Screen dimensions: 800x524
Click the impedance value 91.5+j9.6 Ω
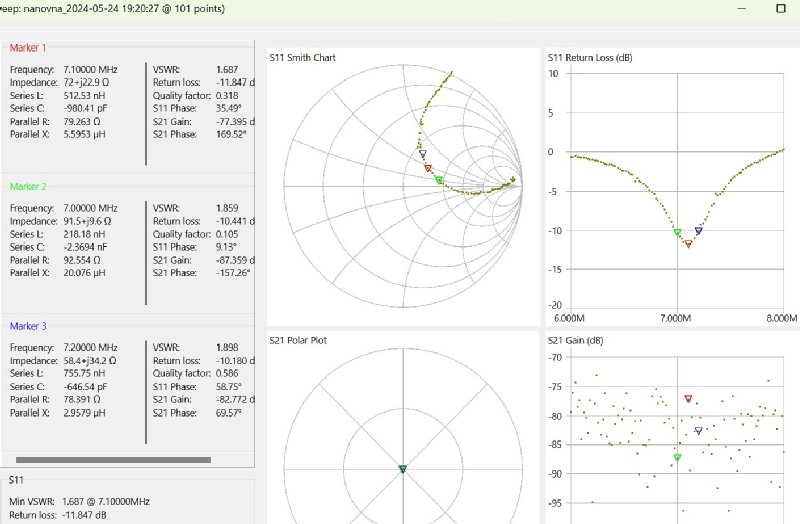point(87,221)
